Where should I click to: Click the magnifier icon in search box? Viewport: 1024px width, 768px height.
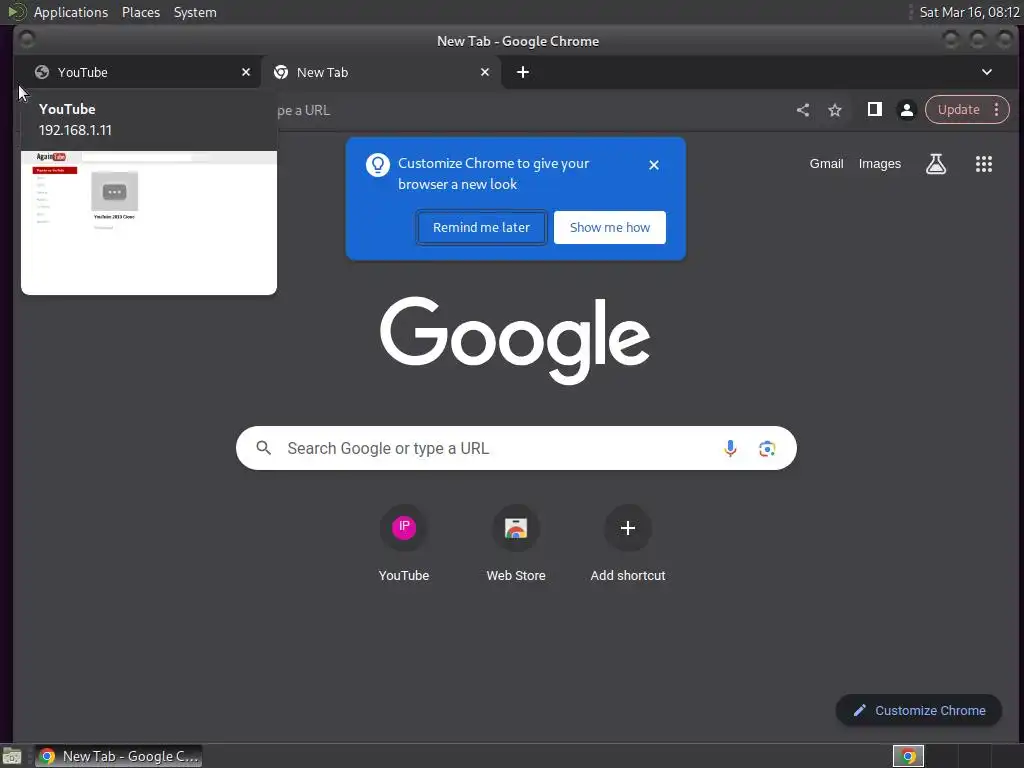pos(263,448)
